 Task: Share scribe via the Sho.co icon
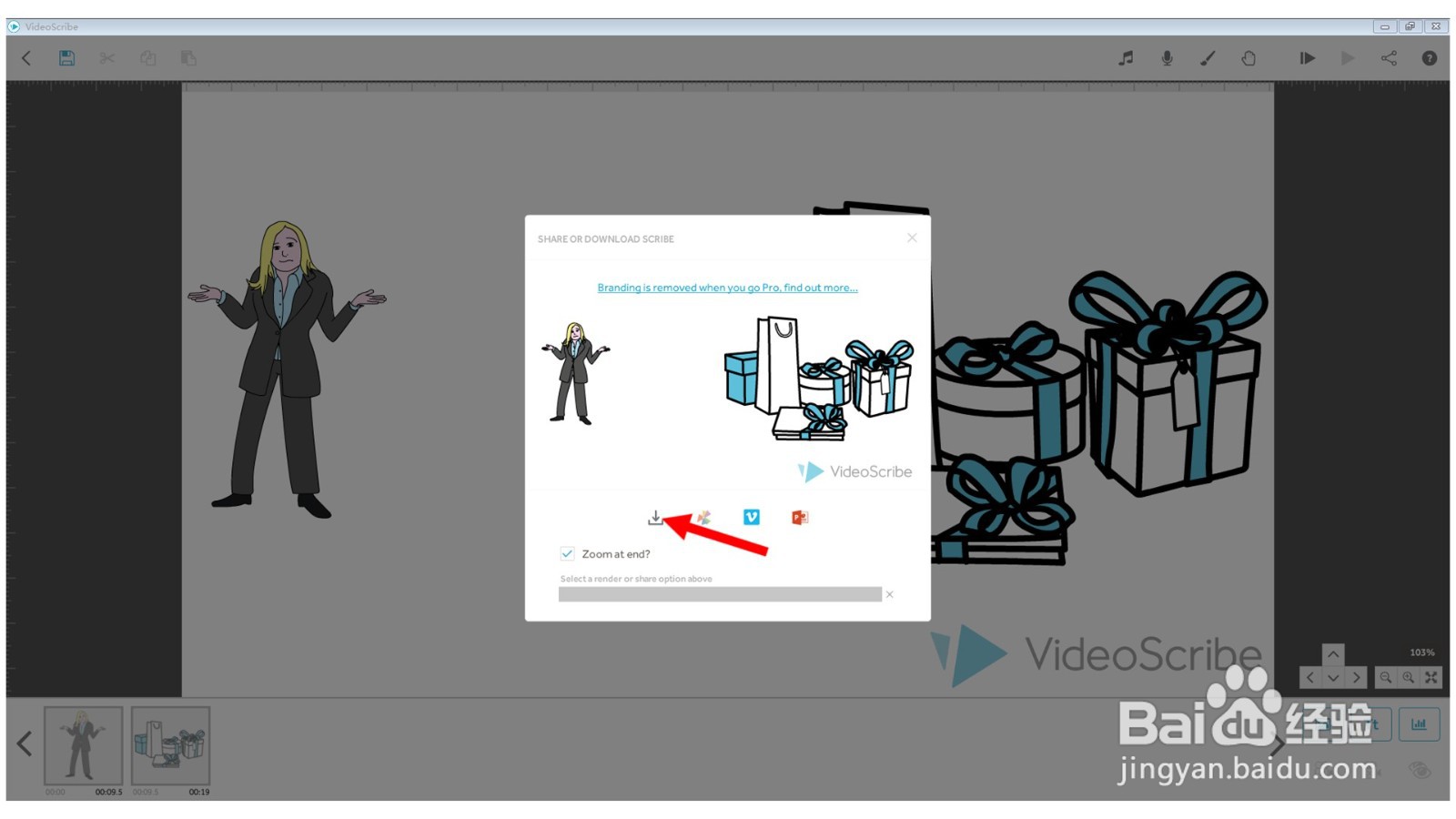703,517
